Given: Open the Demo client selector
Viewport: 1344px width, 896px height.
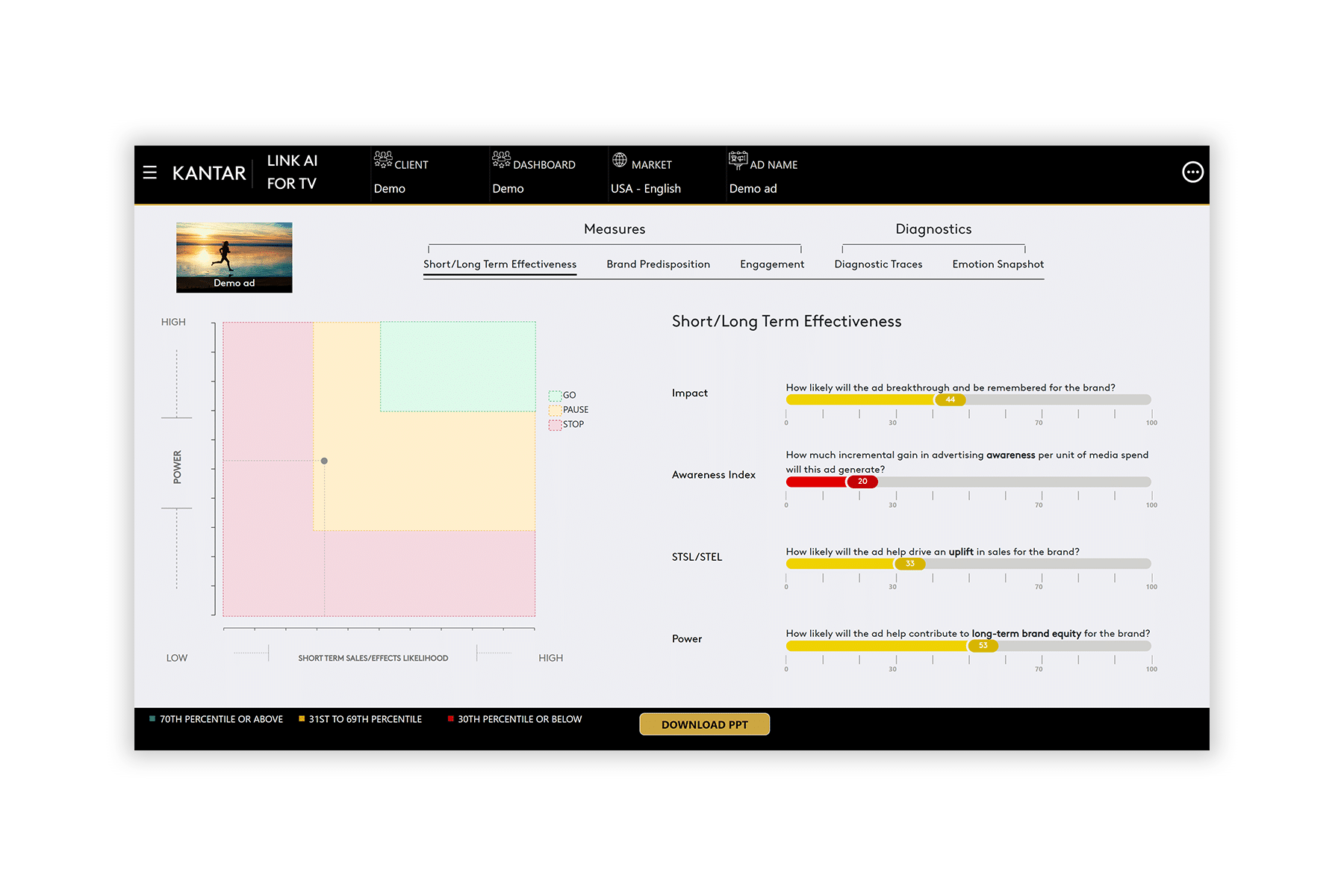Looking at the screenshot, I should [x=390, y=188].
